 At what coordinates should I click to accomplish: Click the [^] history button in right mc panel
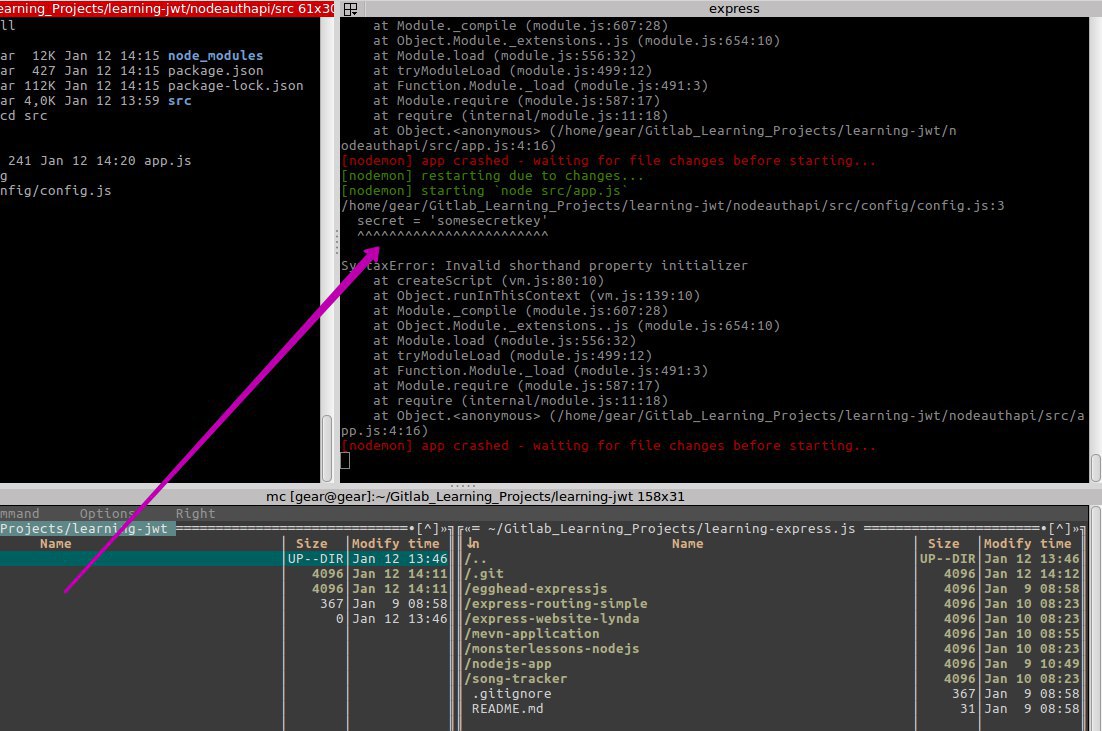pyautogui.click(x=1059, y=529)
